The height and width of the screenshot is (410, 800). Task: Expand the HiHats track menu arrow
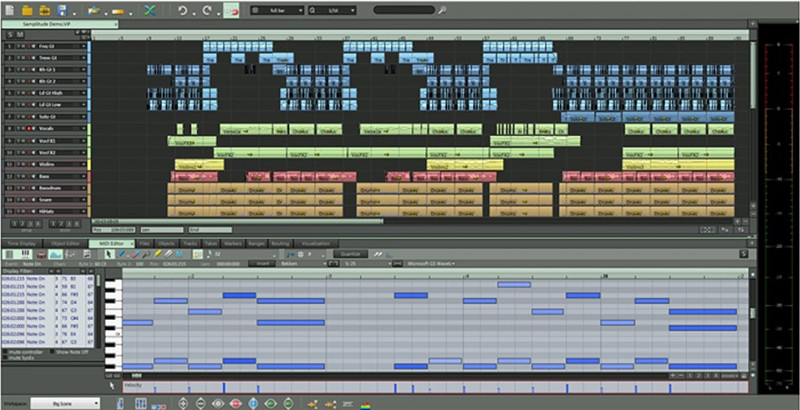[84, 212]
